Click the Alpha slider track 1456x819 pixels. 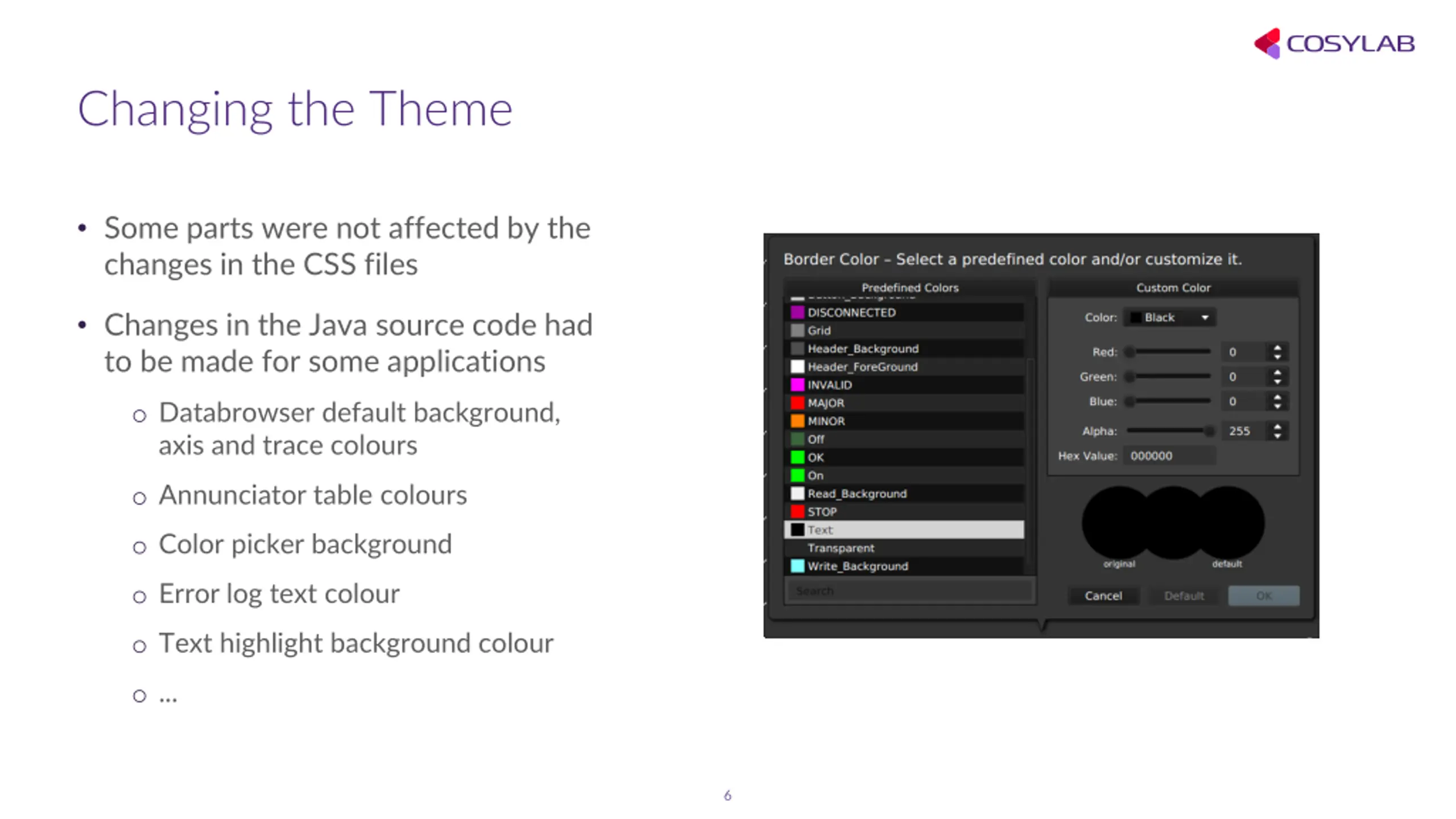pos(1170,431)
